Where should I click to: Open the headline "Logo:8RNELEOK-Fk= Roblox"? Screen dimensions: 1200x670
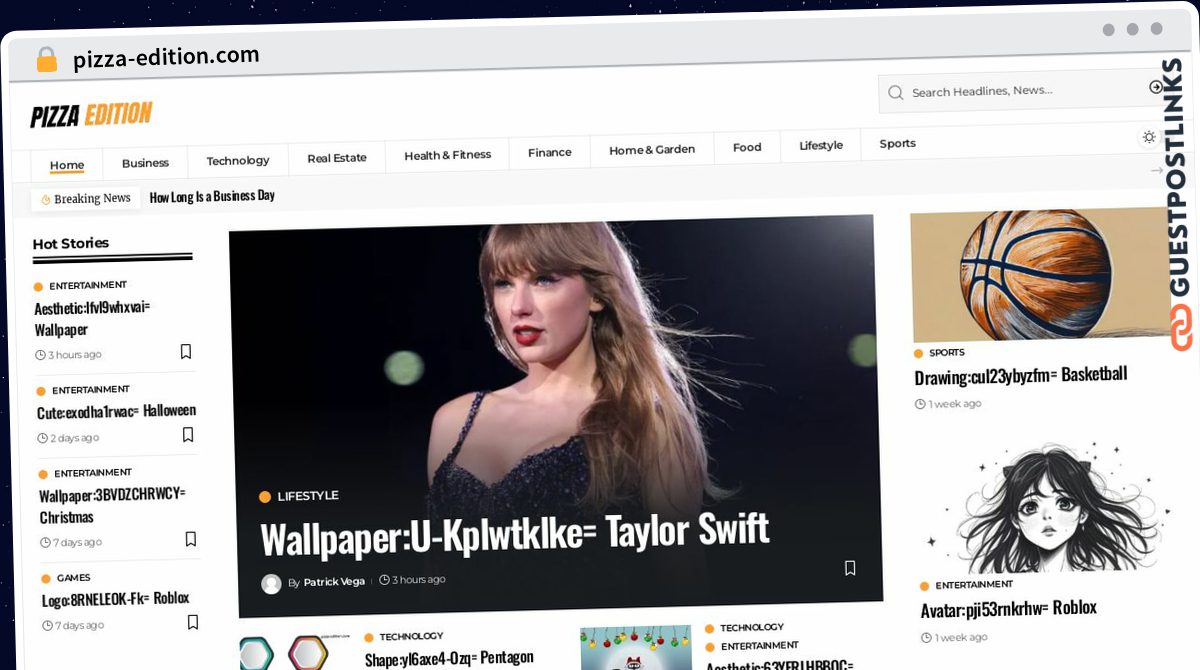(116, 598)
